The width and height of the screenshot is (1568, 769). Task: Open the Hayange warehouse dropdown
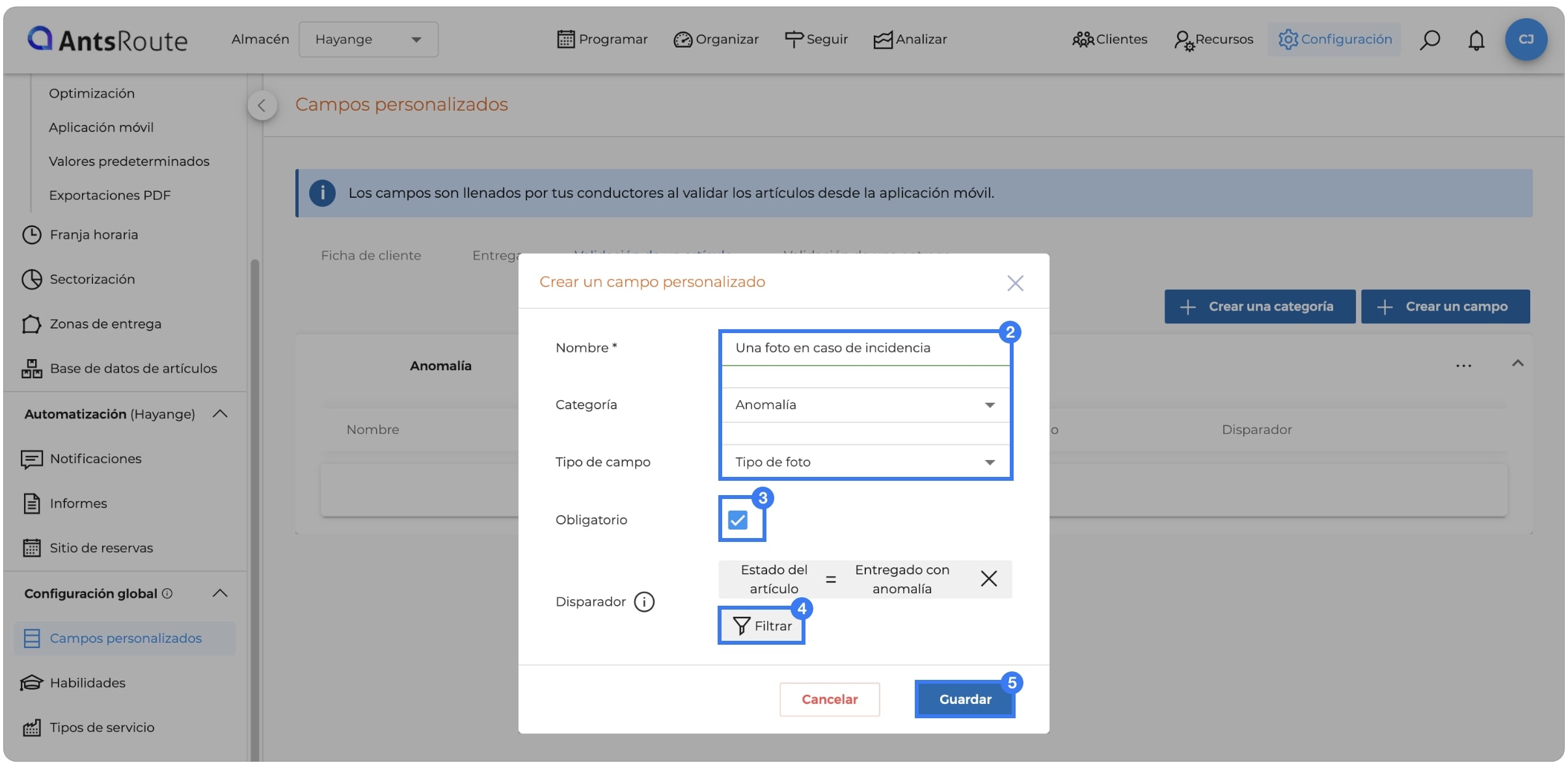pyautogui.click(x=368, y=40)
